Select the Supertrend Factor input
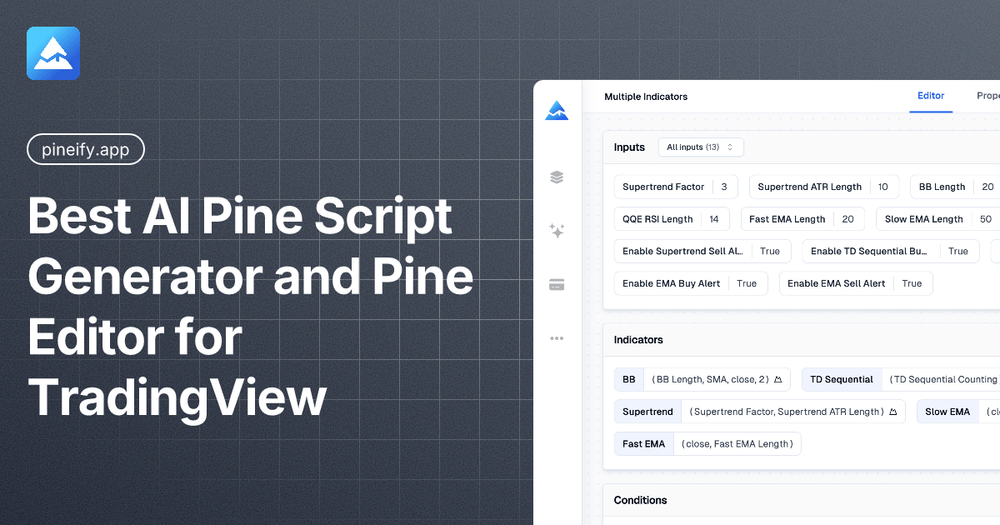 pos(675,187)
